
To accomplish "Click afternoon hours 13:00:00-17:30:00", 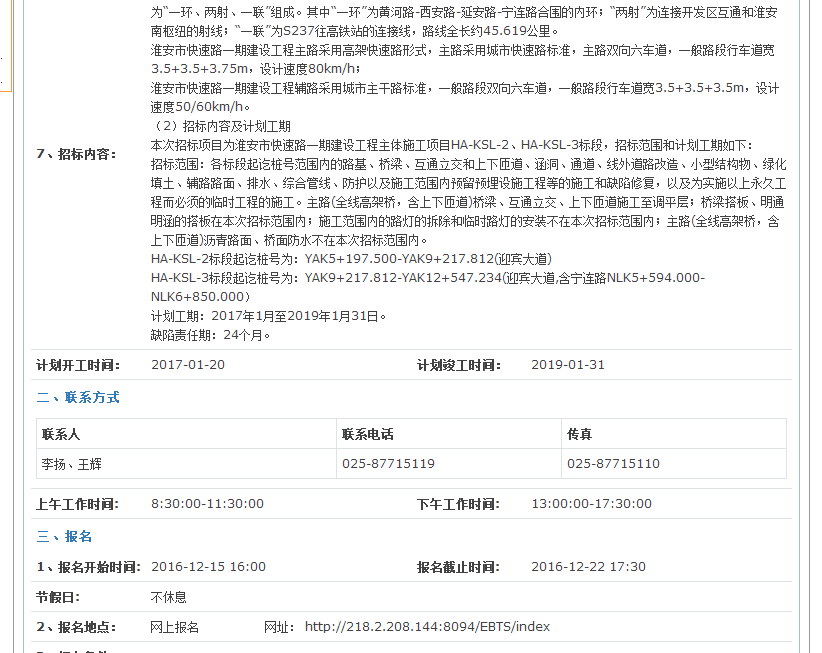I will coord(591,504).
